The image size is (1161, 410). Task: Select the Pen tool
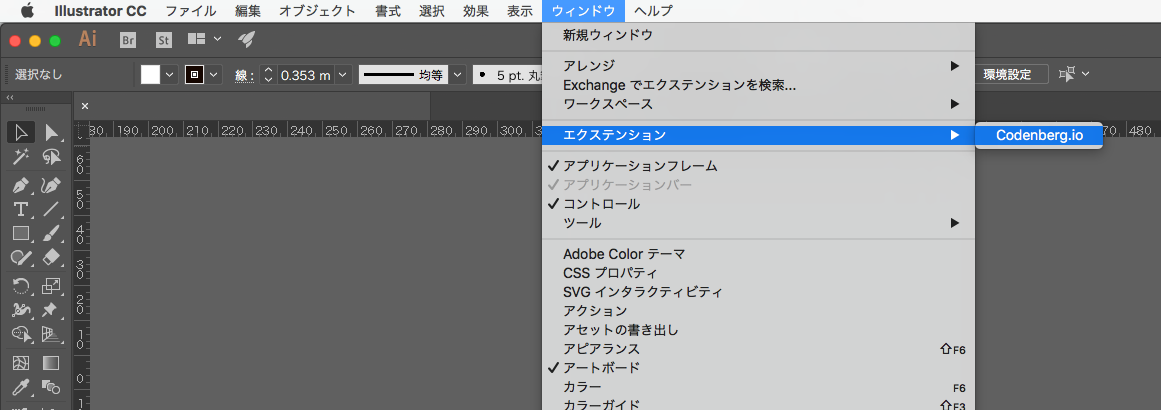click(x=20, y=185)
